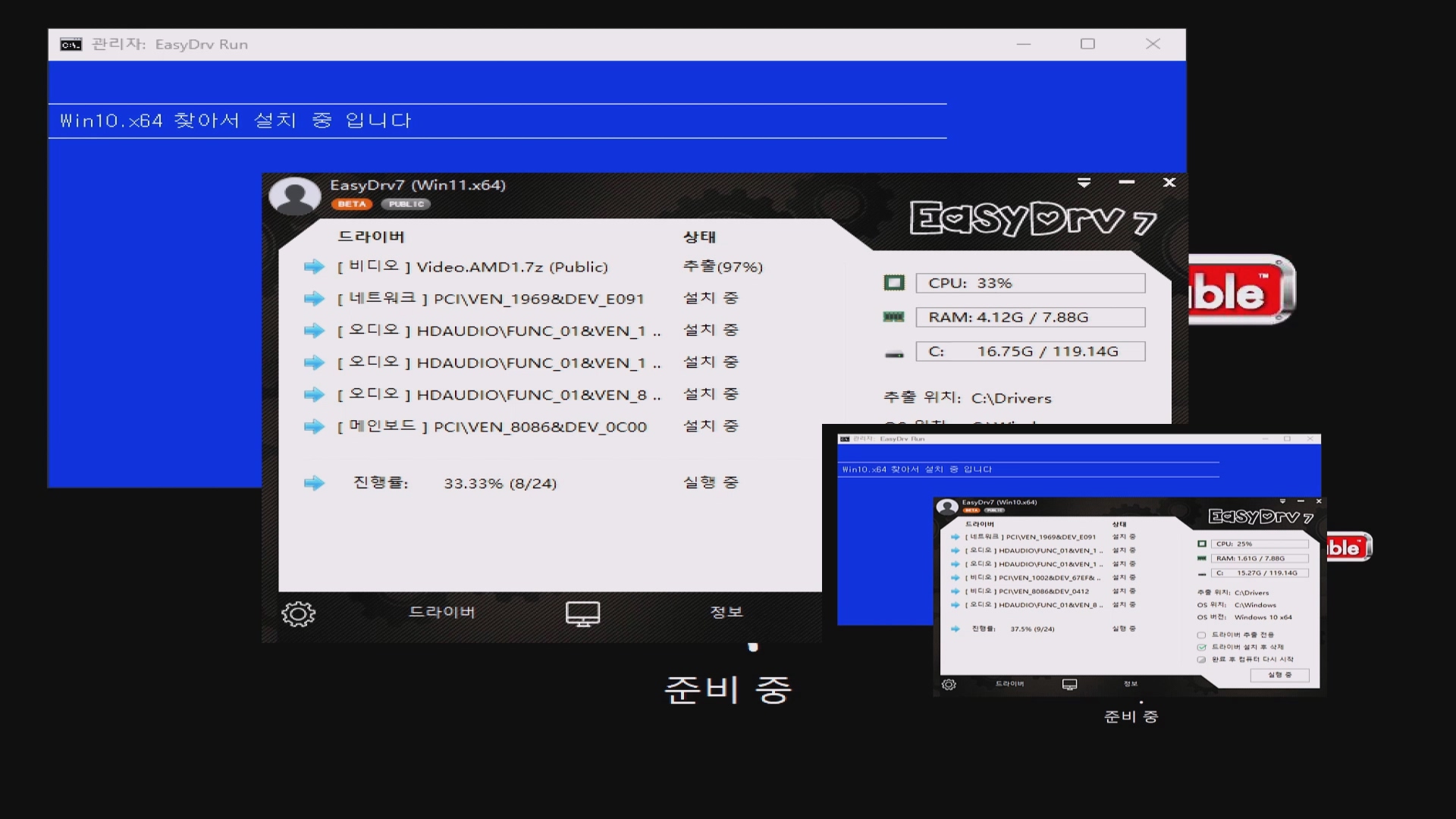Viewport: 1456px width, 819px height.
Task: Click CPU chip icon in Win11.x64 window
Action: click(x=894, y=283)
